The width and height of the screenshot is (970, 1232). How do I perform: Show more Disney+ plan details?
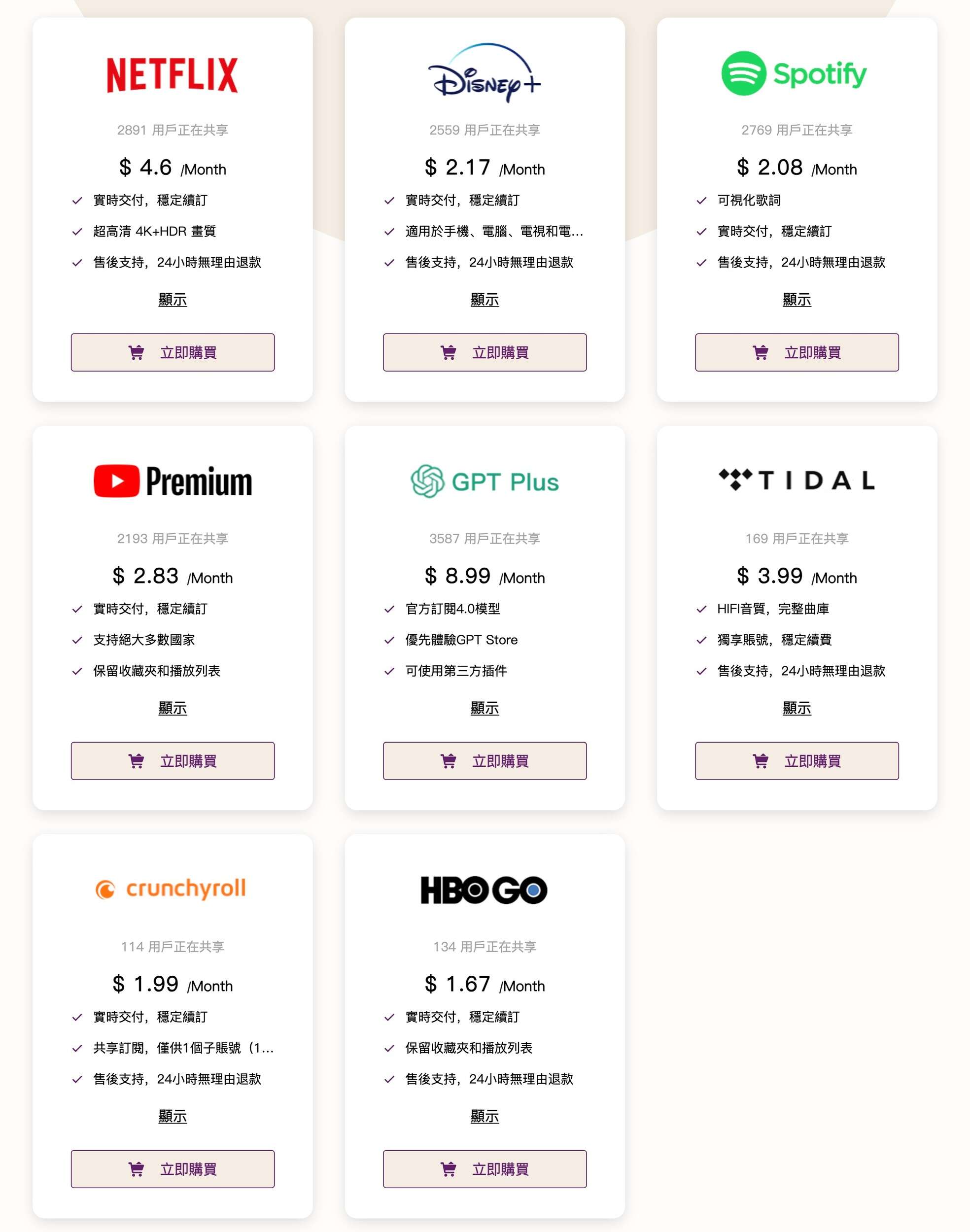[x=485, y=299]
